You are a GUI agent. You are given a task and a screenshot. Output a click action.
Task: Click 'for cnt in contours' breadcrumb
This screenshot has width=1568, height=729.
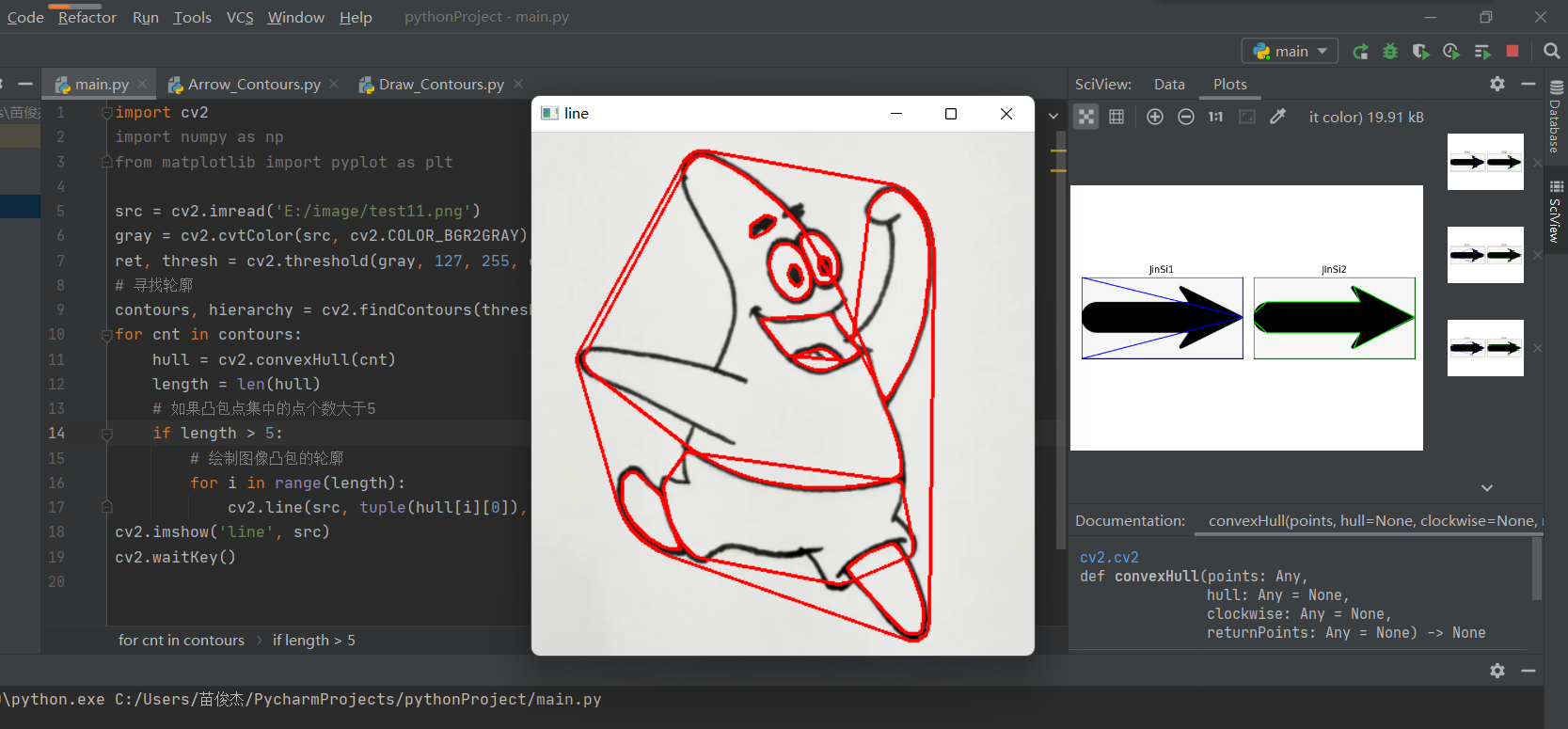pos(181,640)
